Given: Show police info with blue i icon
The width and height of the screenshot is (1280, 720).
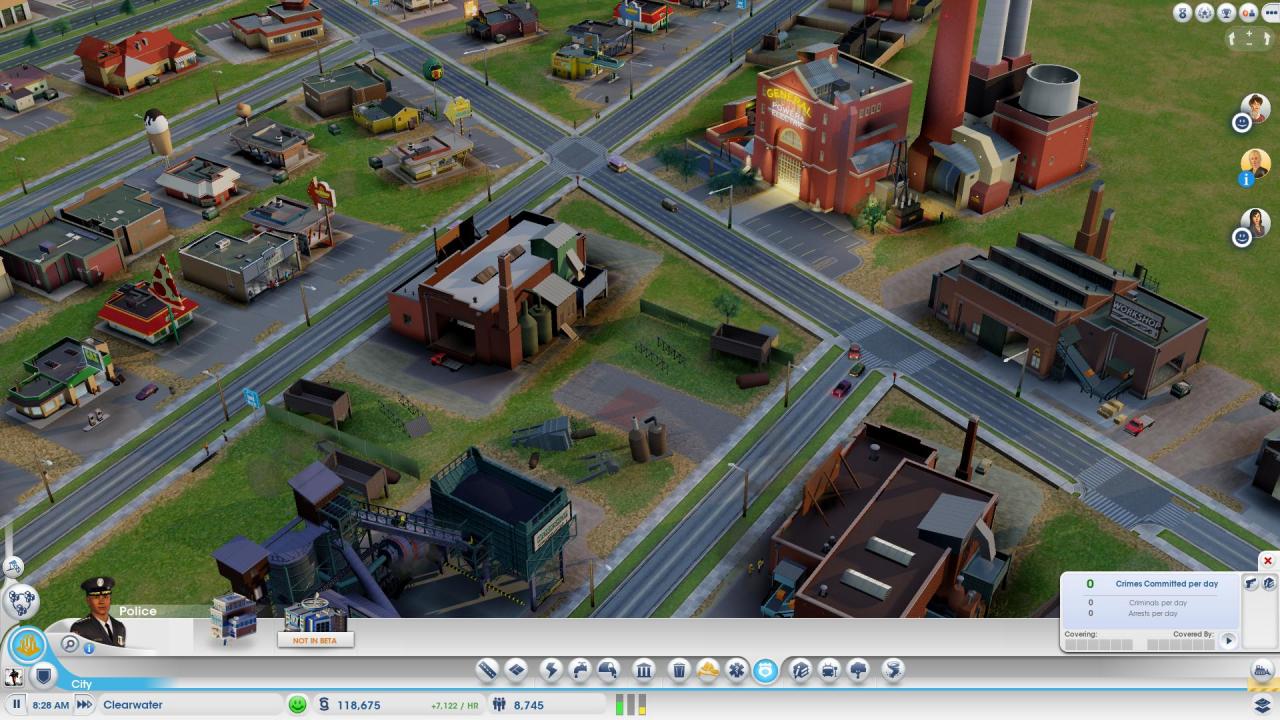Looking at the screenshot, I should click(x=89, y=648).
